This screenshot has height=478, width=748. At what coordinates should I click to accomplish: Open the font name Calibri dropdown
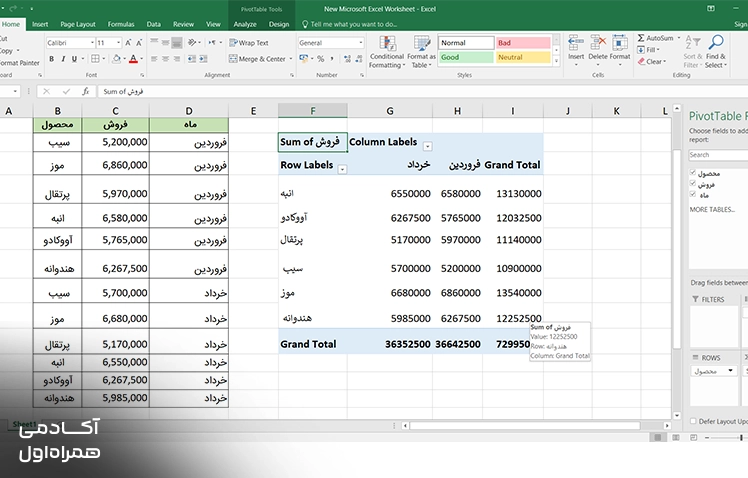(x=92, y=43)
